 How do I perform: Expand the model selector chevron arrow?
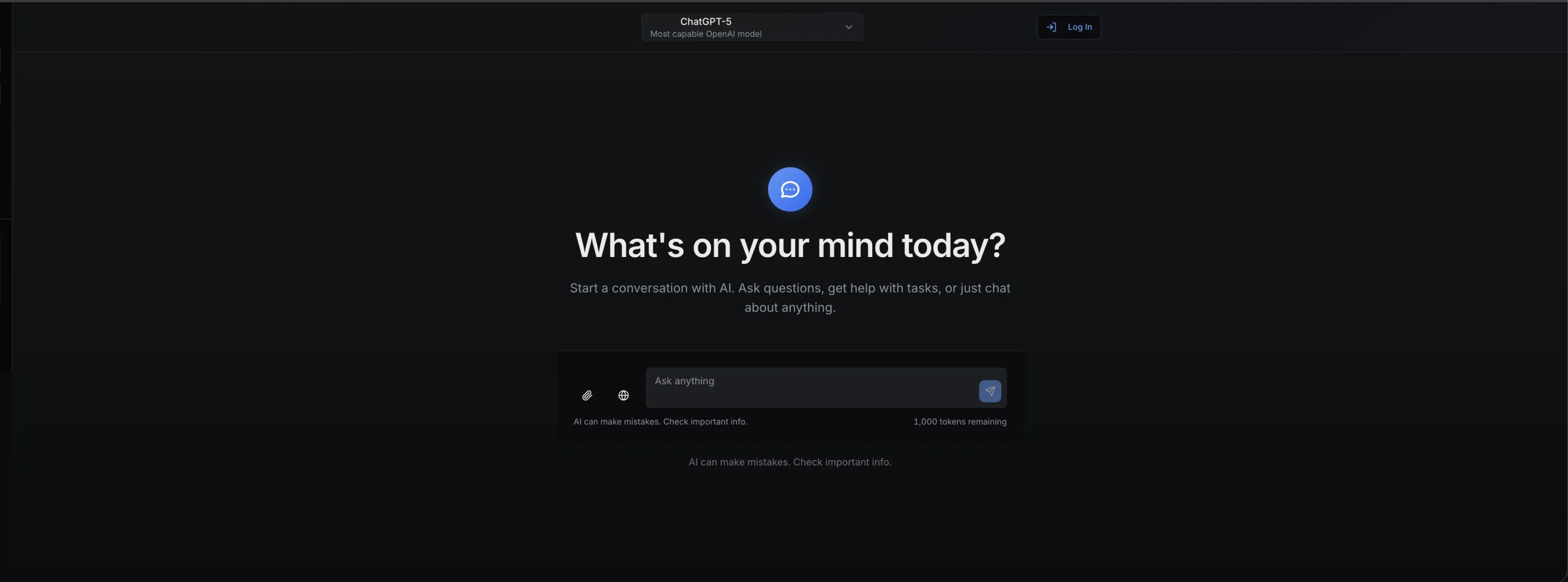(849, 27)
